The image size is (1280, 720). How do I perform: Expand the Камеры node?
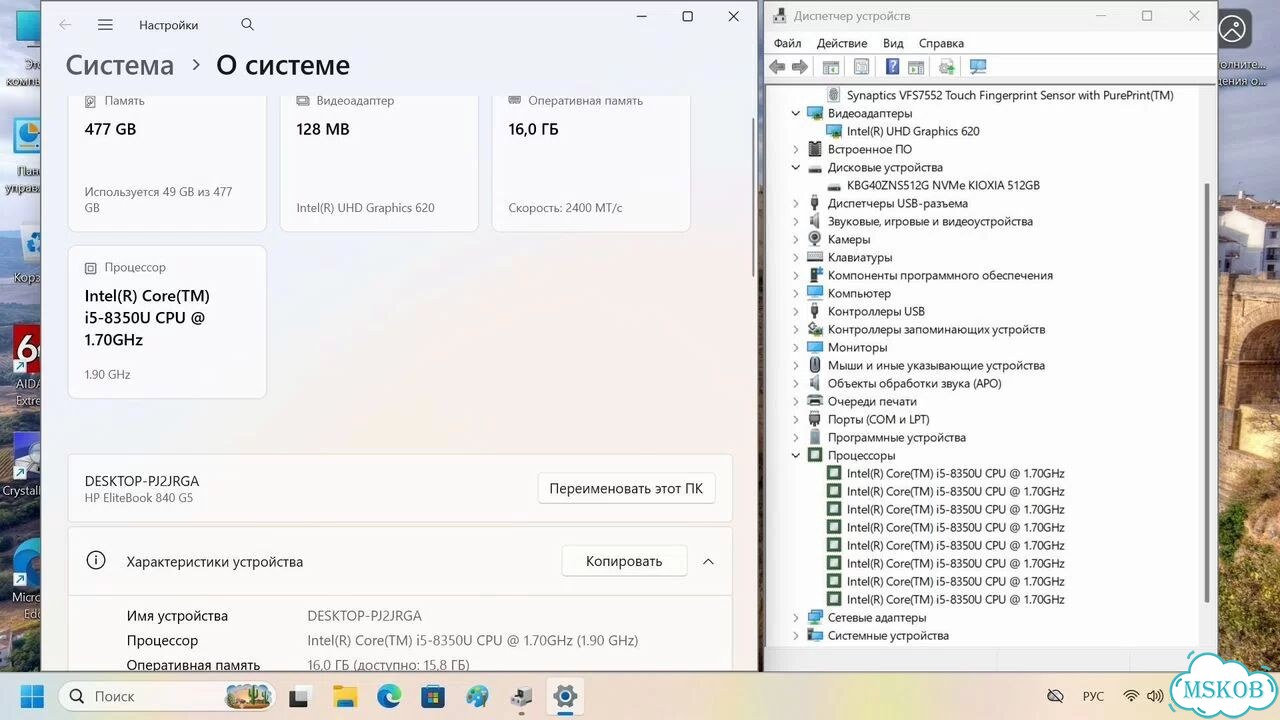(796, 239)
